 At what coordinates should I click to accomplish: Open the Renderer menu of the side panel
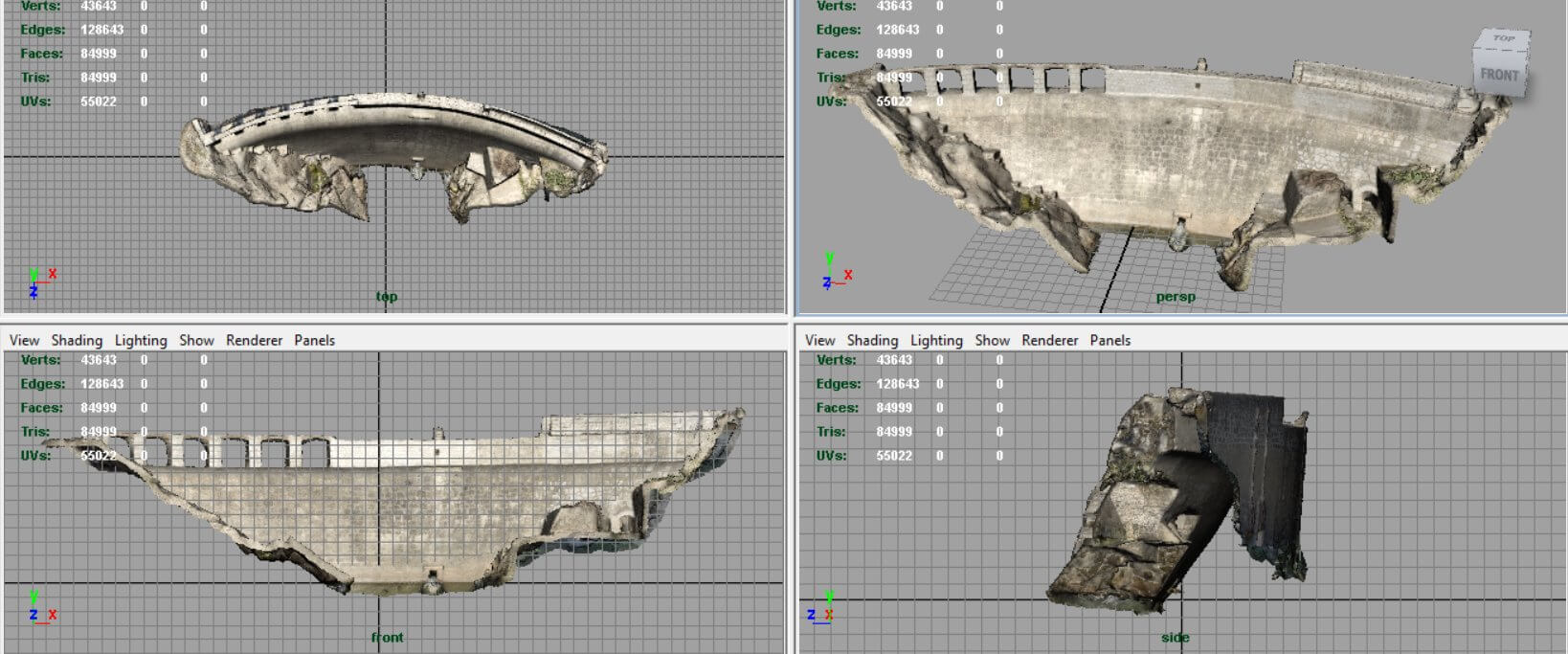click(1049, 340)
